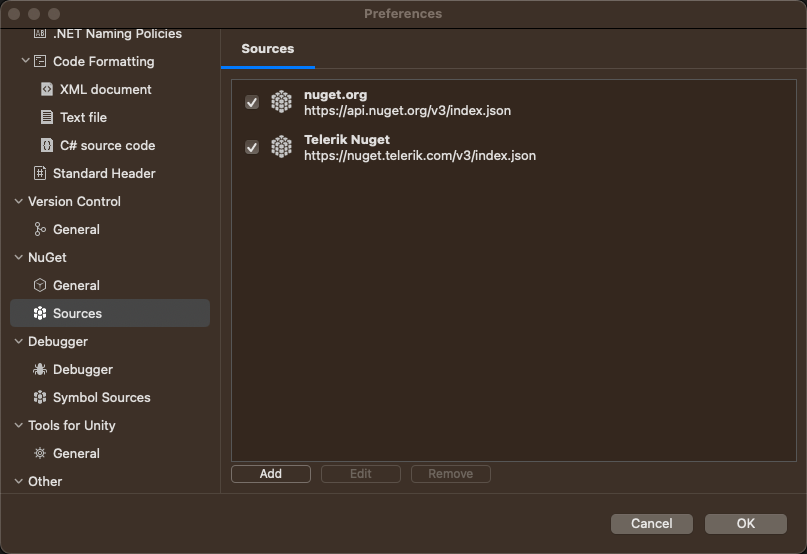Screen dimensions: 807x554
Task: Collapse the NuGet section
Action: [x=18, y=257]
